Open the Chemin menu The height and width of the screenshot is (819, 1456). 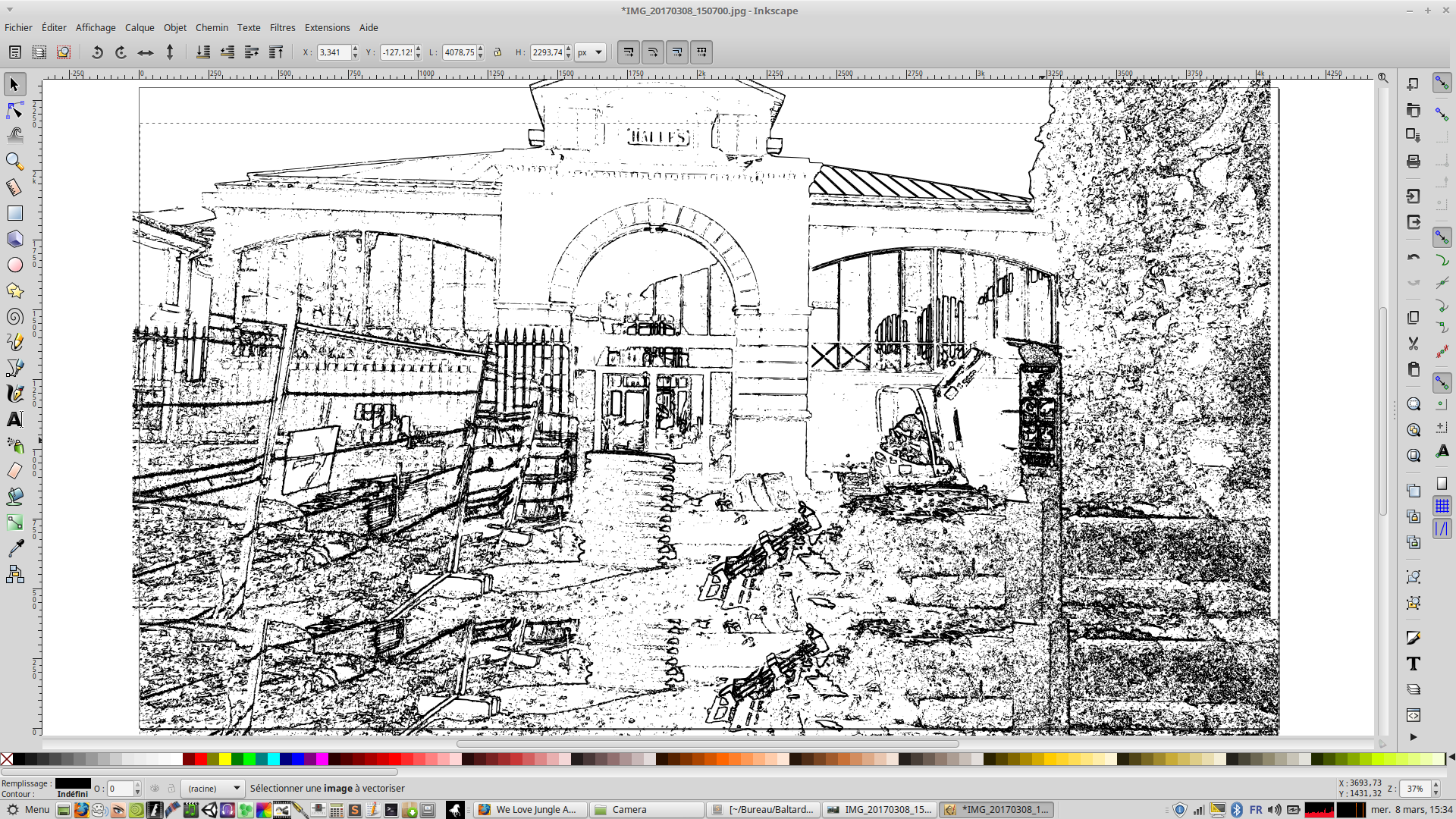212,27
